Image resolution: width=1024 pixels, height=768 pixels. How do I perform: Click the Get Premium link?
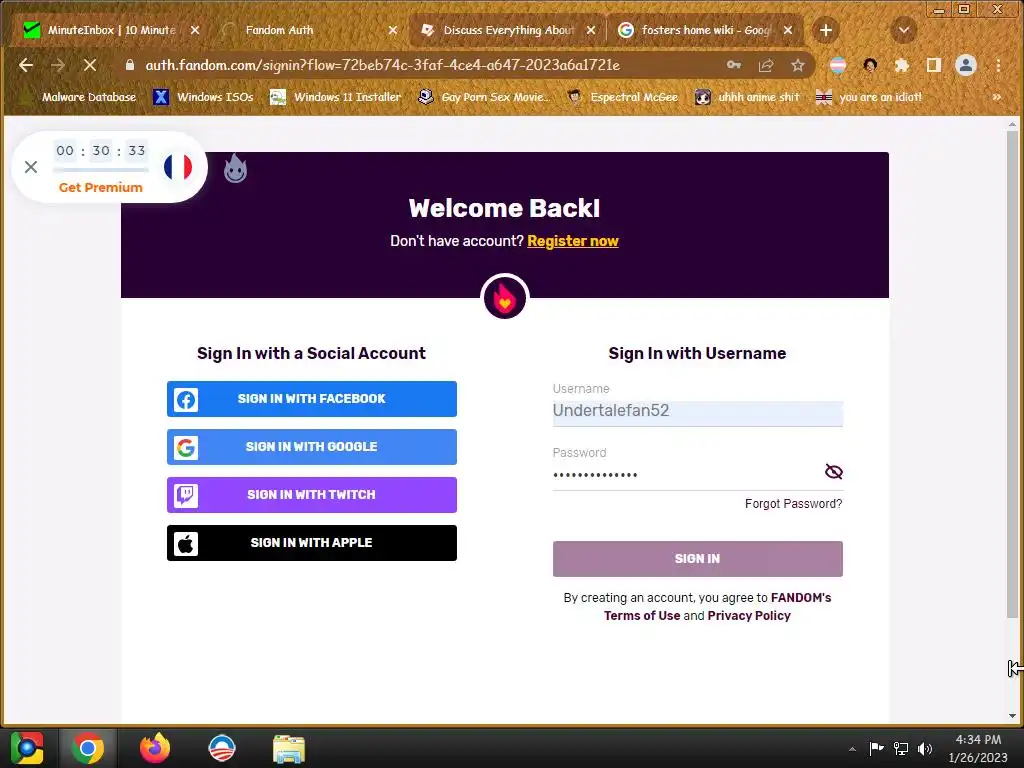pyautogui.click(x=101, y=187)
